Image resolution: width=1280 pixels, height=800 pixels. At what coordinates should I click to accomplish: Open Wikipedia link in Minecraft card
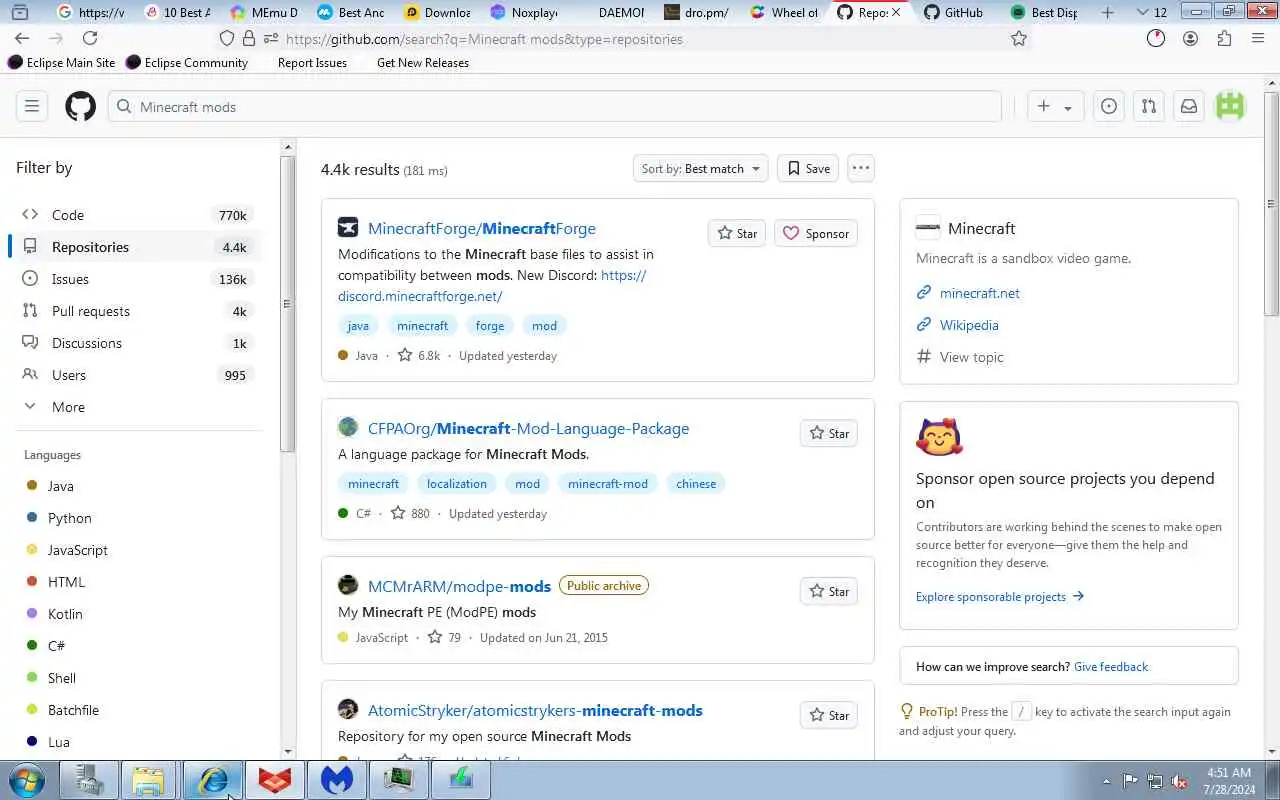point(969,325)
